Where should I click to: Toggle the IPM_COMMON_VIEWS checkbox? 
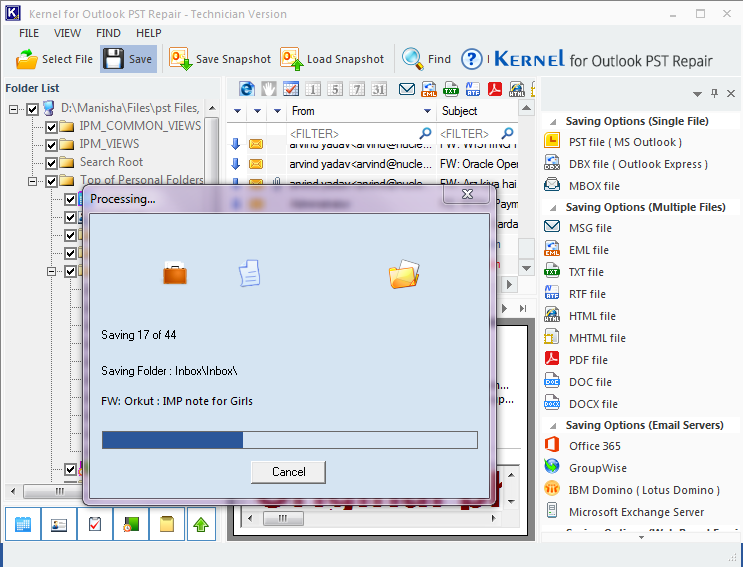coord(51,127)
